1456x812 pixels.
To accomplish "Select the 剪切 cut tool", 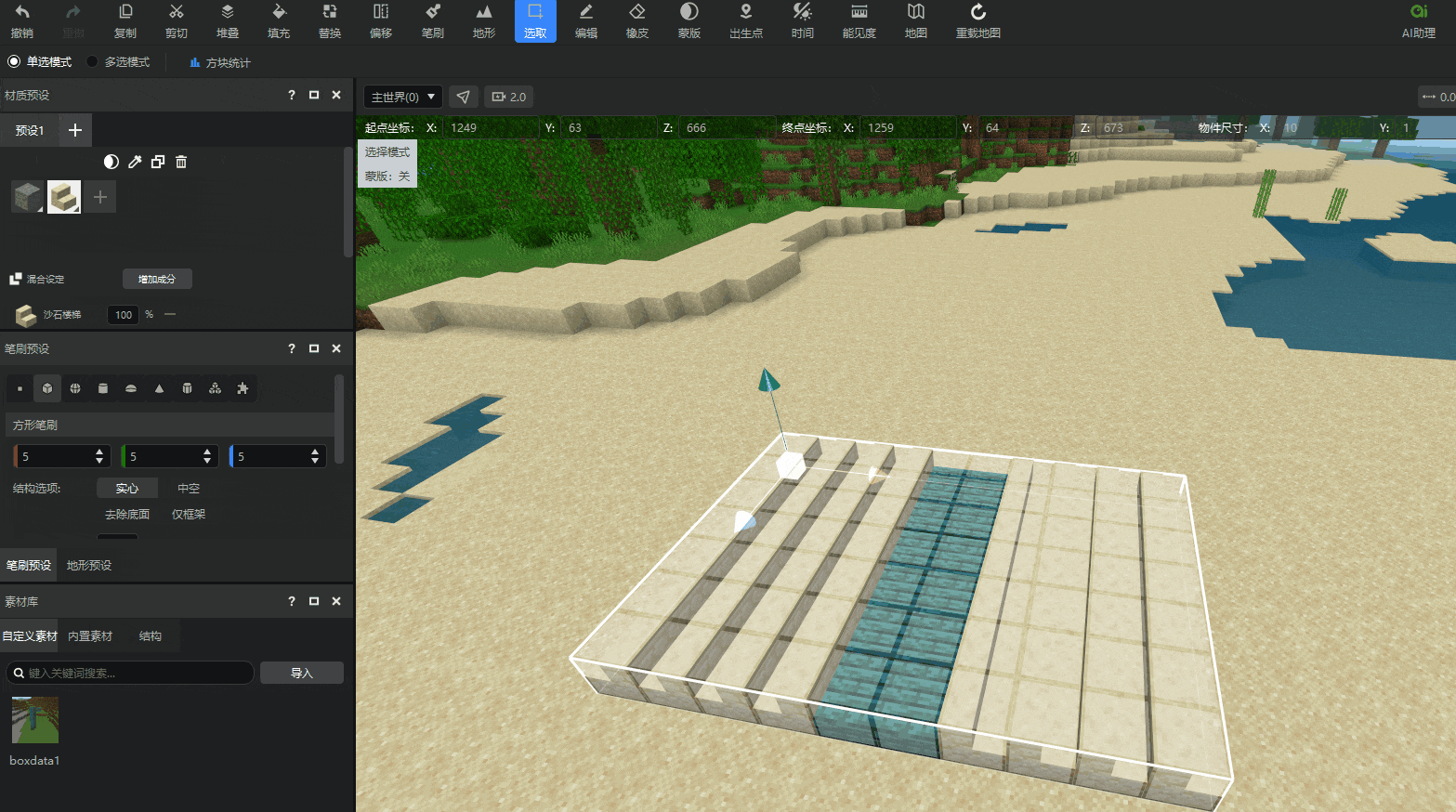I will (x=177, y=21).
